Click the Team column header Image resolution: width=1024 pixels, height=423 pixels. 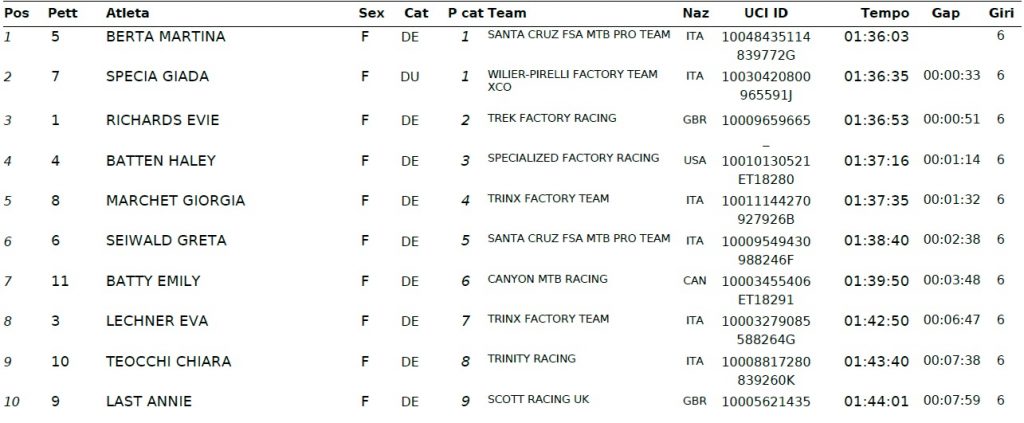[507, 13]
